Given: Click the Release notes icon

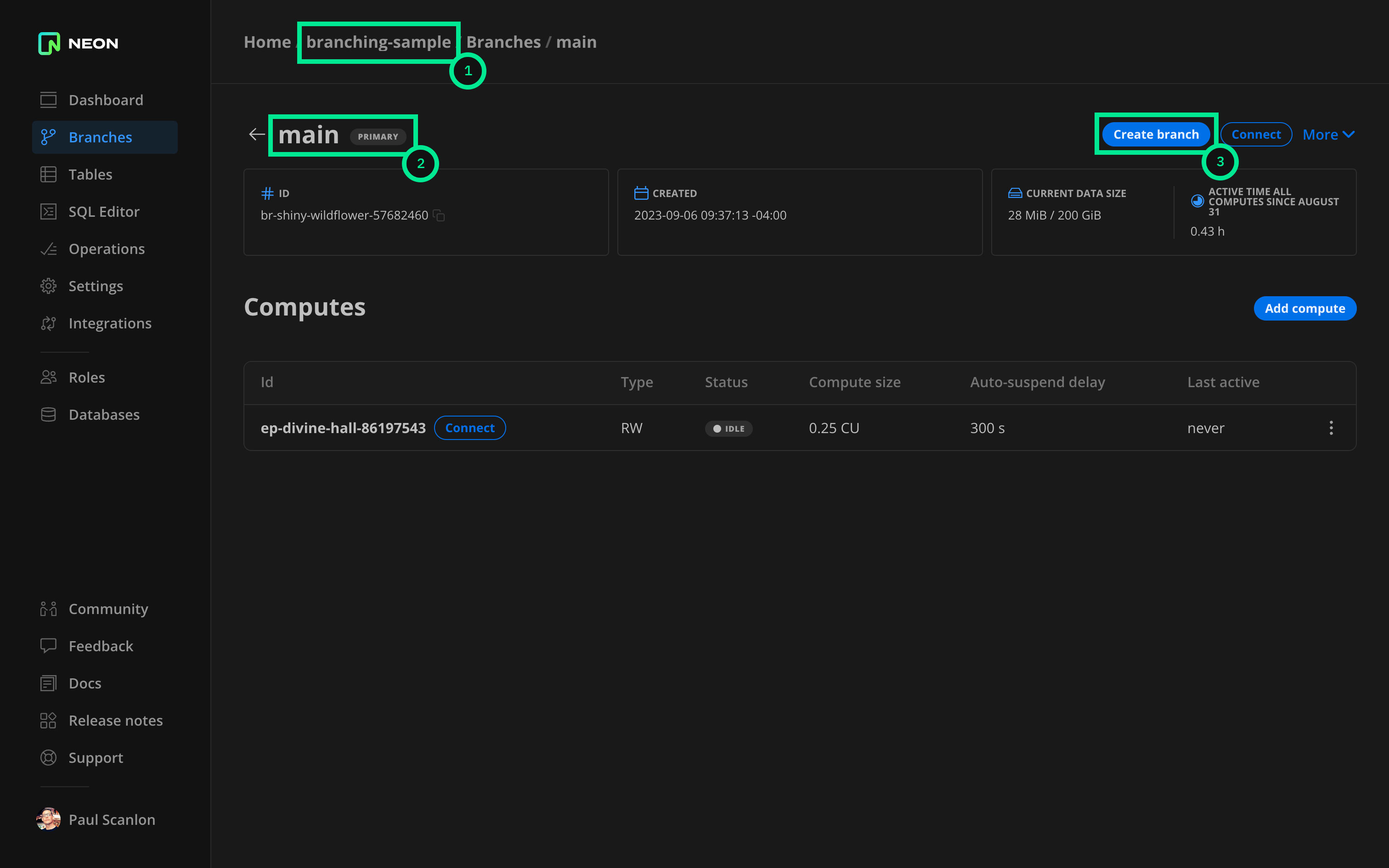Looking at the screenshot, I should coord(48,721).
